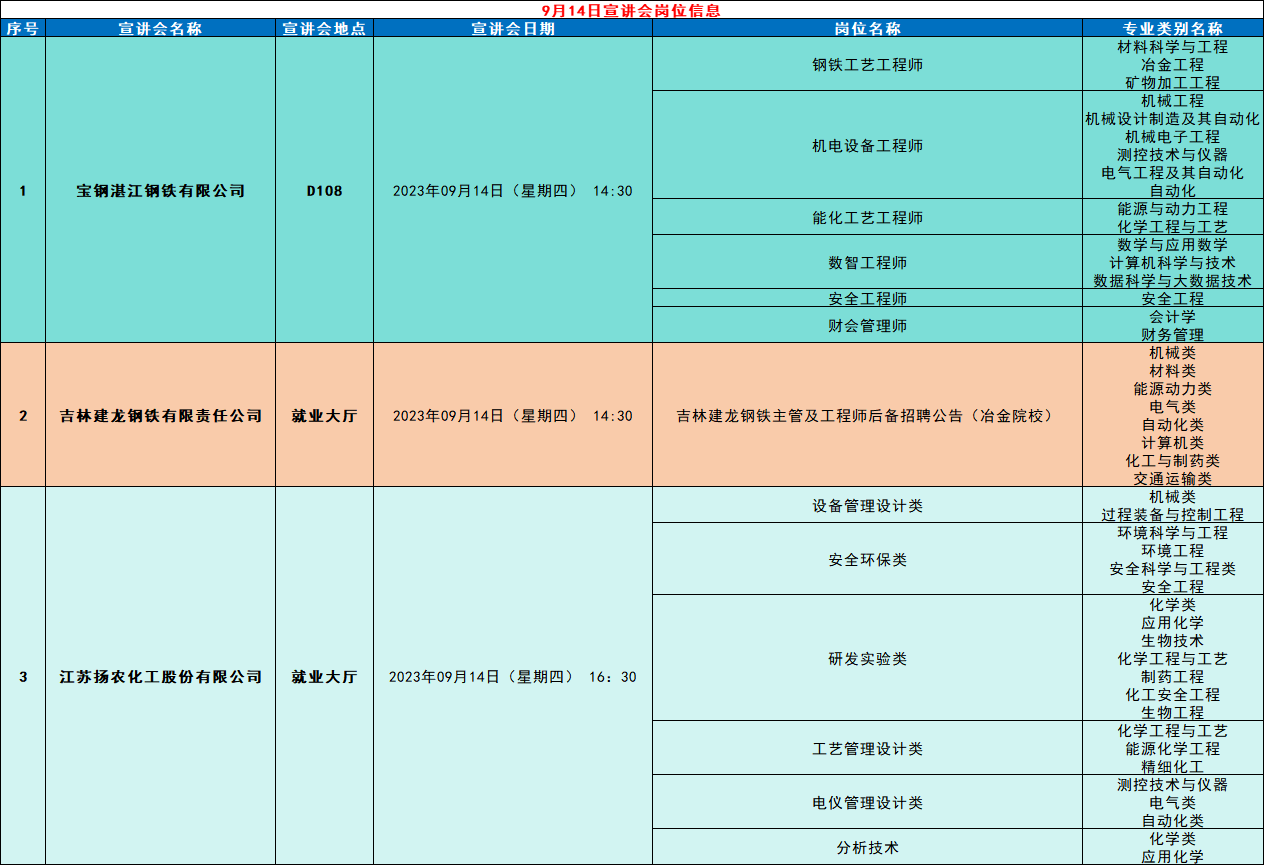Viewport: 1264px width, 865px height.
Task: Click the D108 location cell
Action: click(324, 191)
